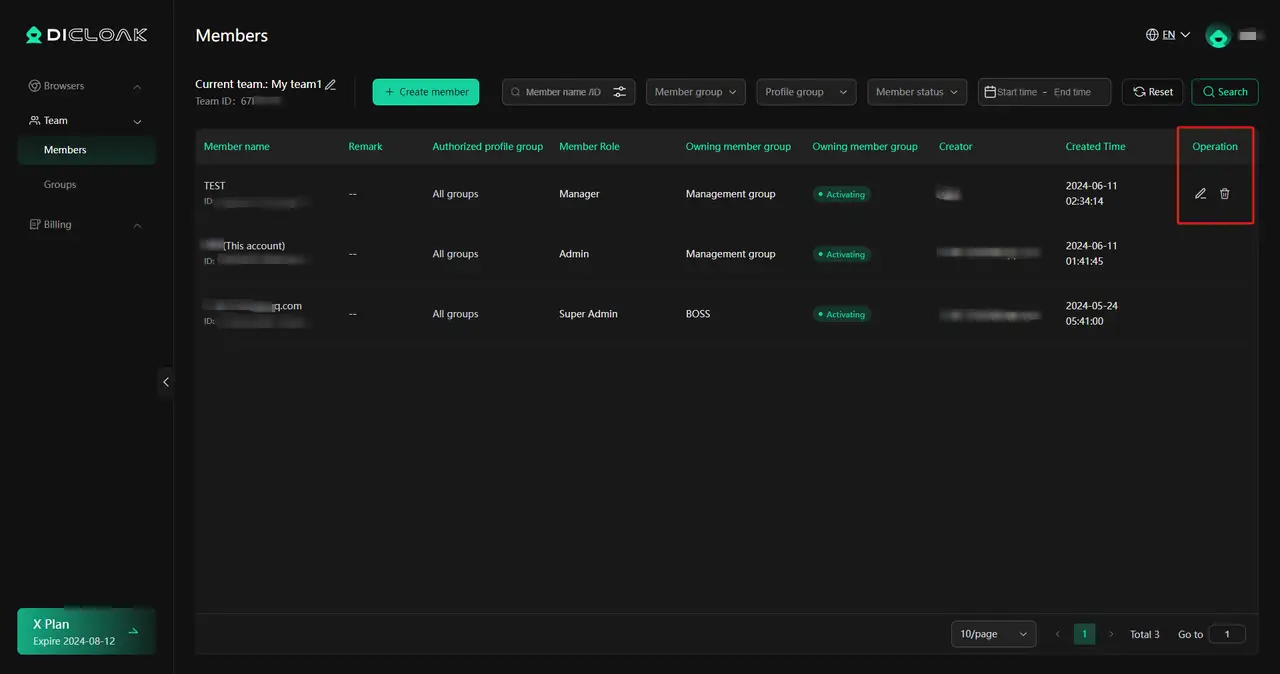Open the Profile group dropdown filter
The image size is (1280, 674).
coord(805,92)
